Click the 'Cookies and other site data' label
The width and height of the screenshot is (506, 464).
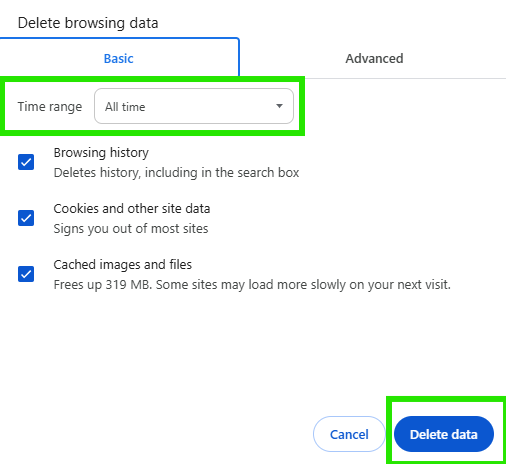click(132, 209)
